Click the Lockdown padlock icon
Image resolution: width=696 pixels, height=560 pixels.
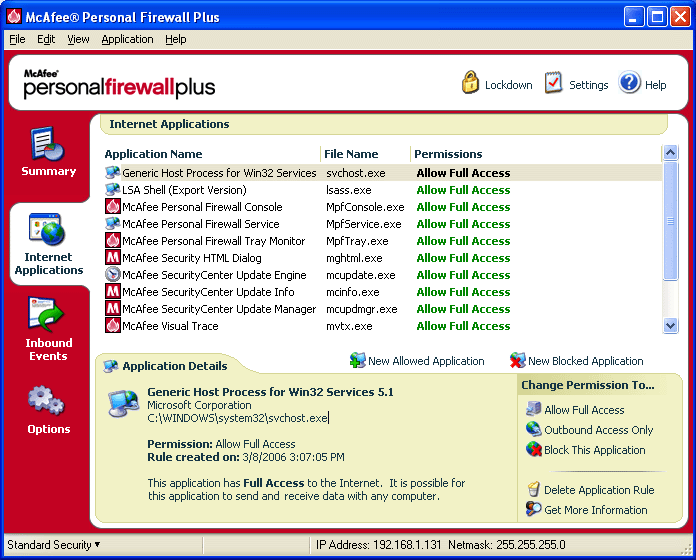pos(471,84)
